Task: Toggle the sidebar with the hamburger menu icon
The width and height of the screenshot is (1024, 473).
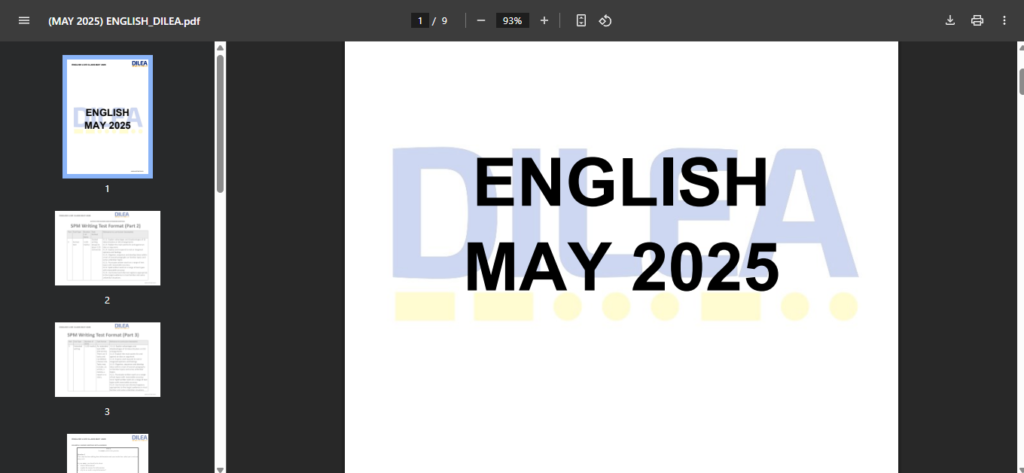Action: [24, 20]
